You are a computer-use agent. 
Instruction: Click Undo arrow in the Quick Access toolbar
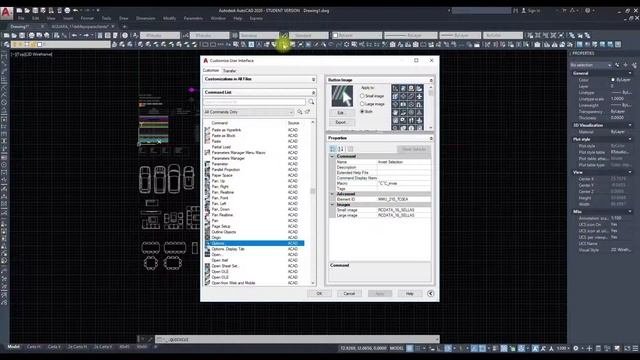[x=75, y=11]
